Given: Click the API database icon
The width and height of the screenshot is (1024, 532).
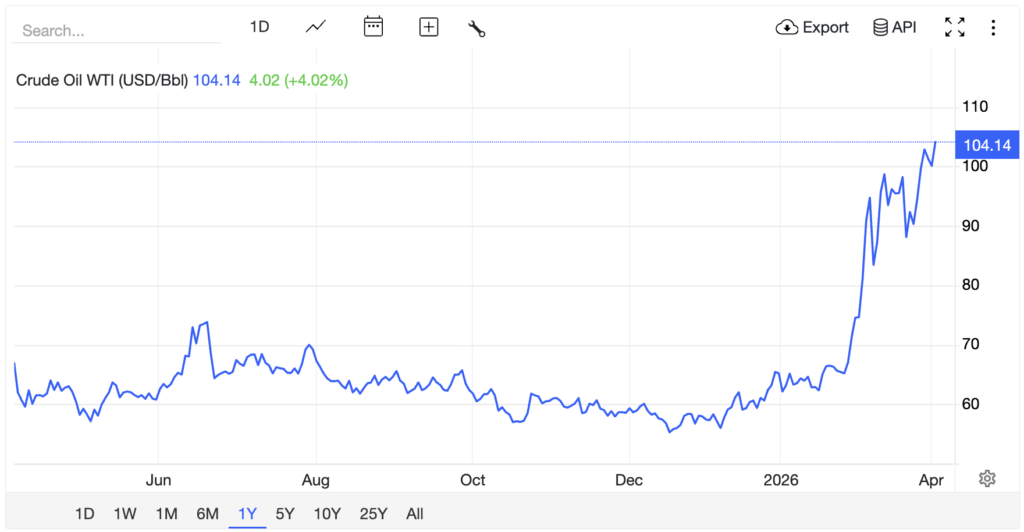Looking at the screenshot, I should click(x=880, y=27).
